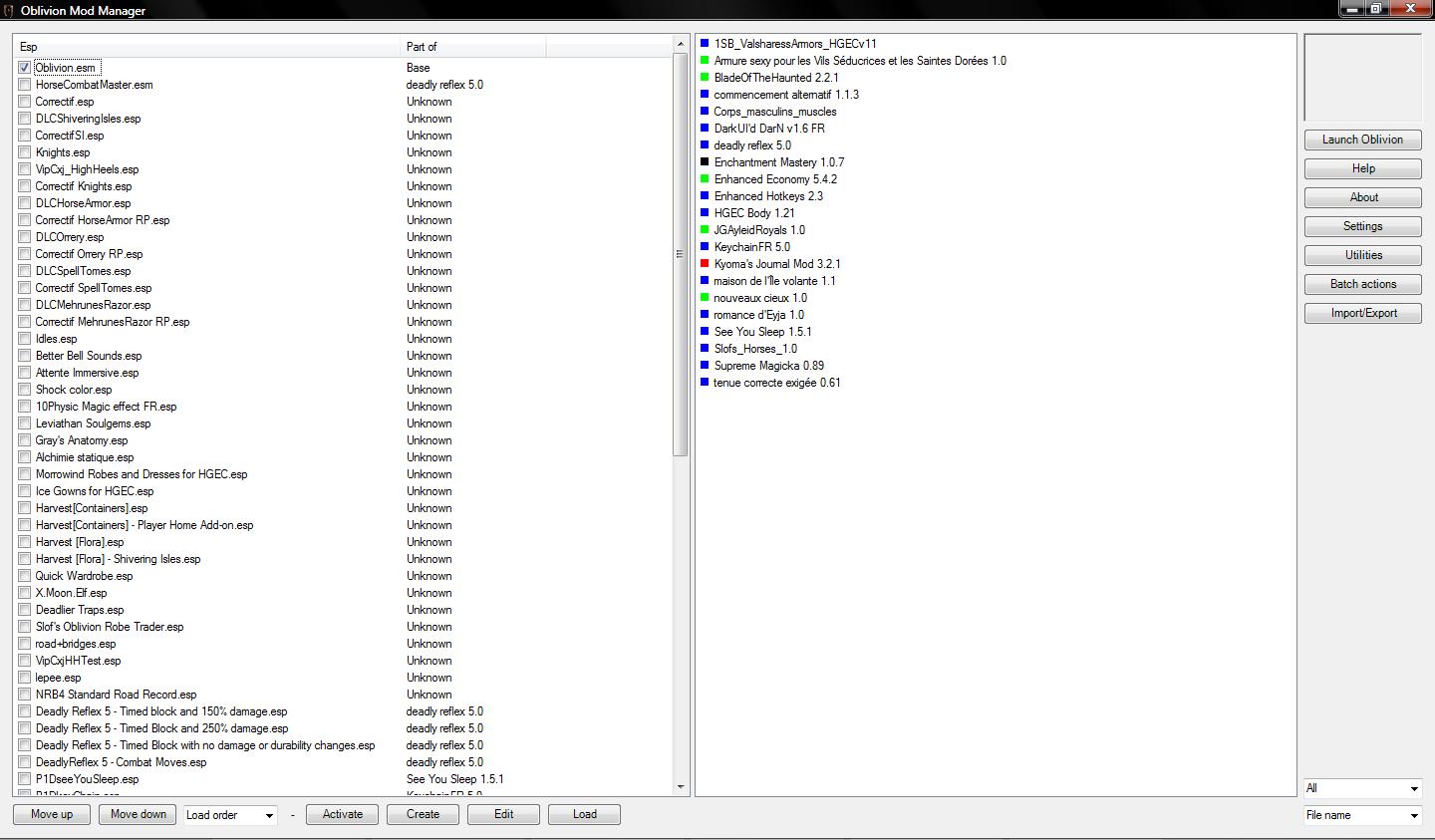Open the Batch actions button
The width and height of the screenshot is (1435, 840).
pos(1362,284)
